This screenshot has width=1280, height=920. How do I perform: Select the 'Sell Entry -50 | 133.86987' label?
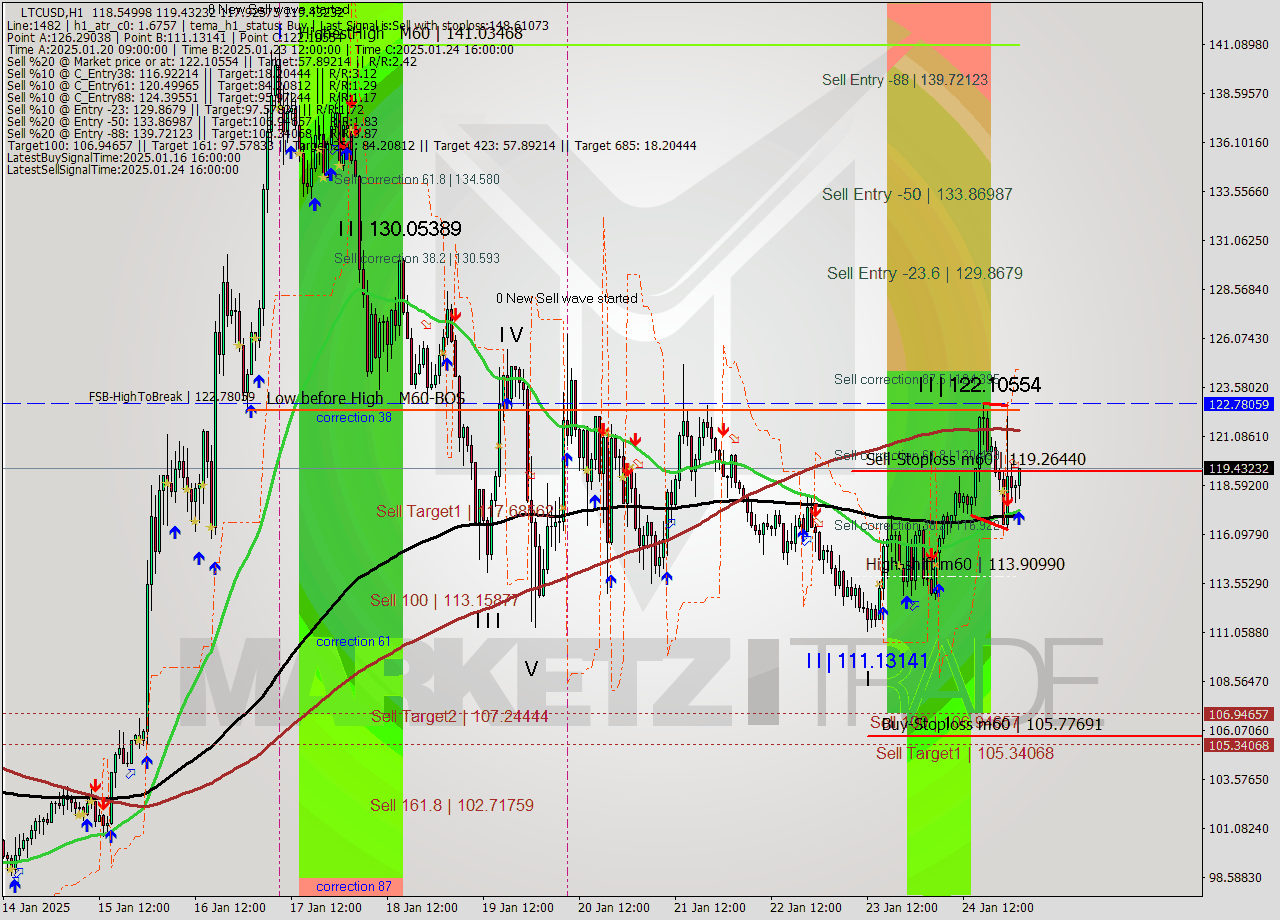tap(917, 194)
